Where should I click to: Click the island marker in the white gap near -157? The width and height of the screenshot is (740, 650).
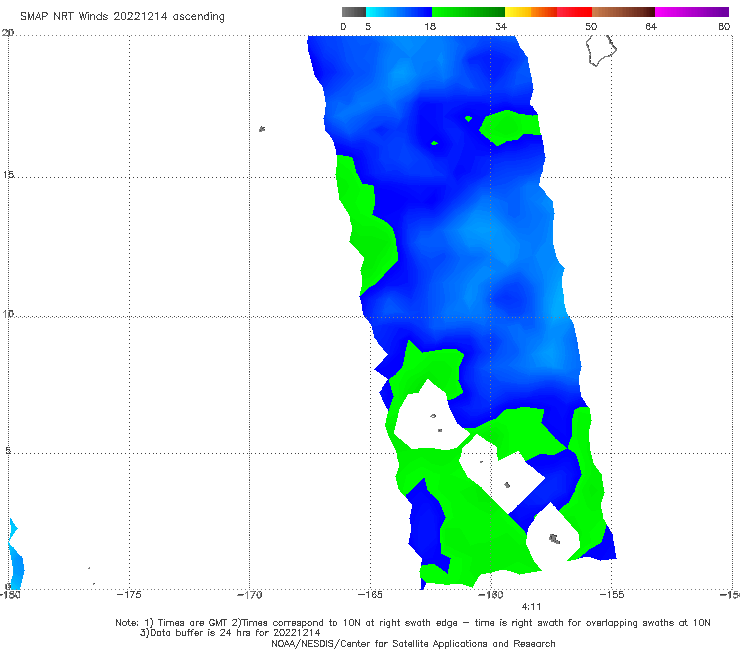tap(555, 539)
